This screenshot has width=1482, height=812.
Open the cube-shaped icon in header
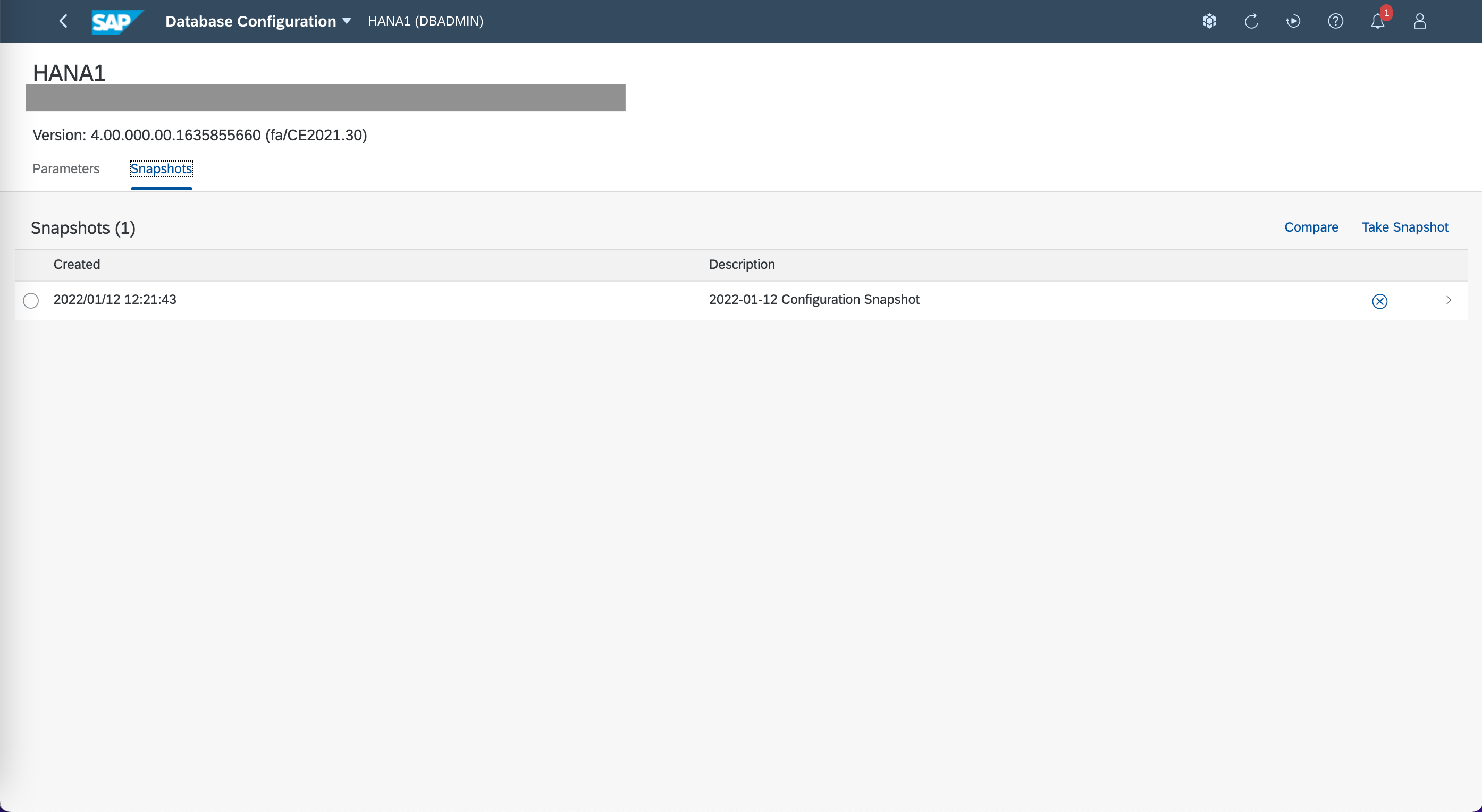pyautogui.click(x=1209, y=21)
